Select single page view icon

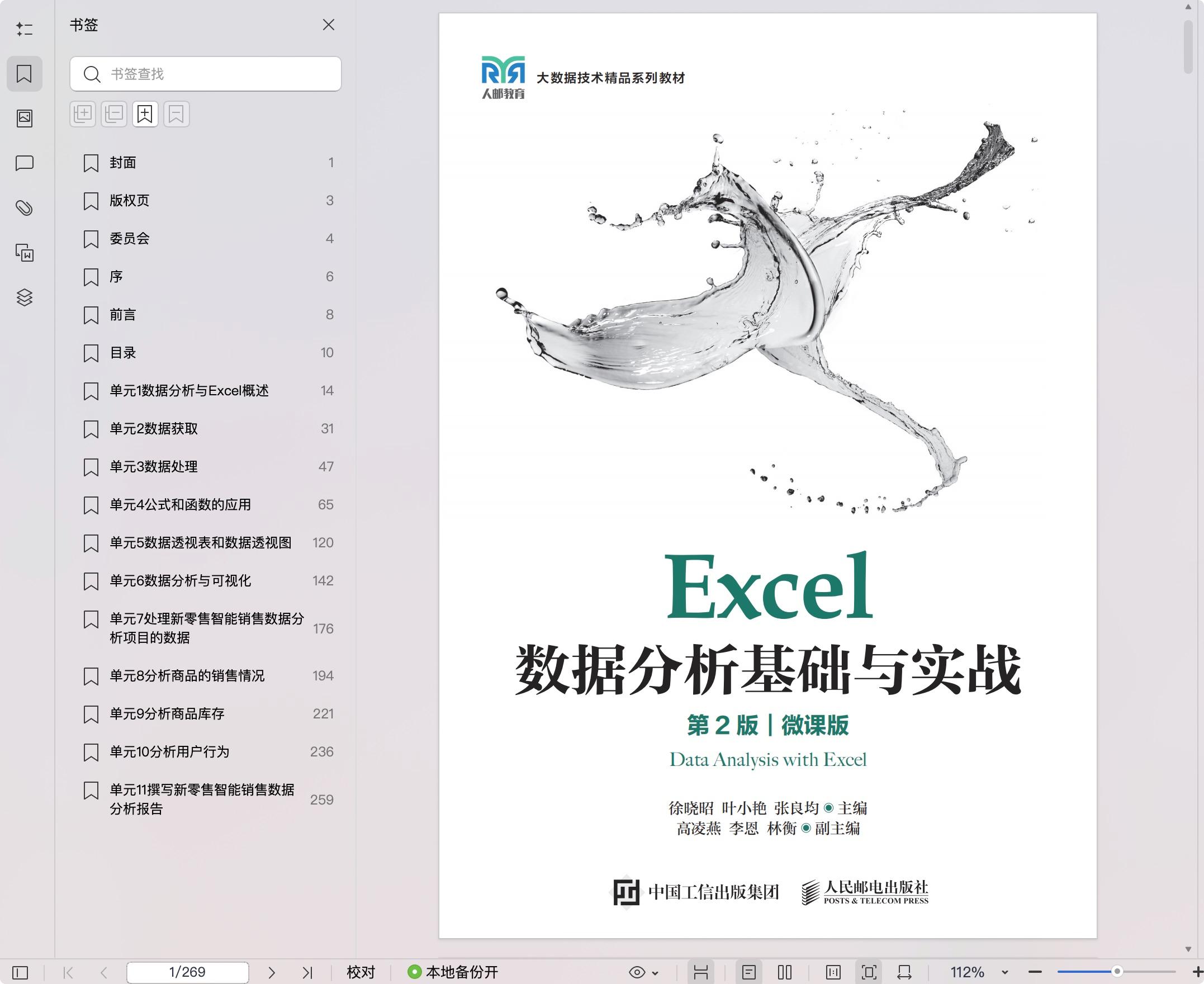click(749, 973)
